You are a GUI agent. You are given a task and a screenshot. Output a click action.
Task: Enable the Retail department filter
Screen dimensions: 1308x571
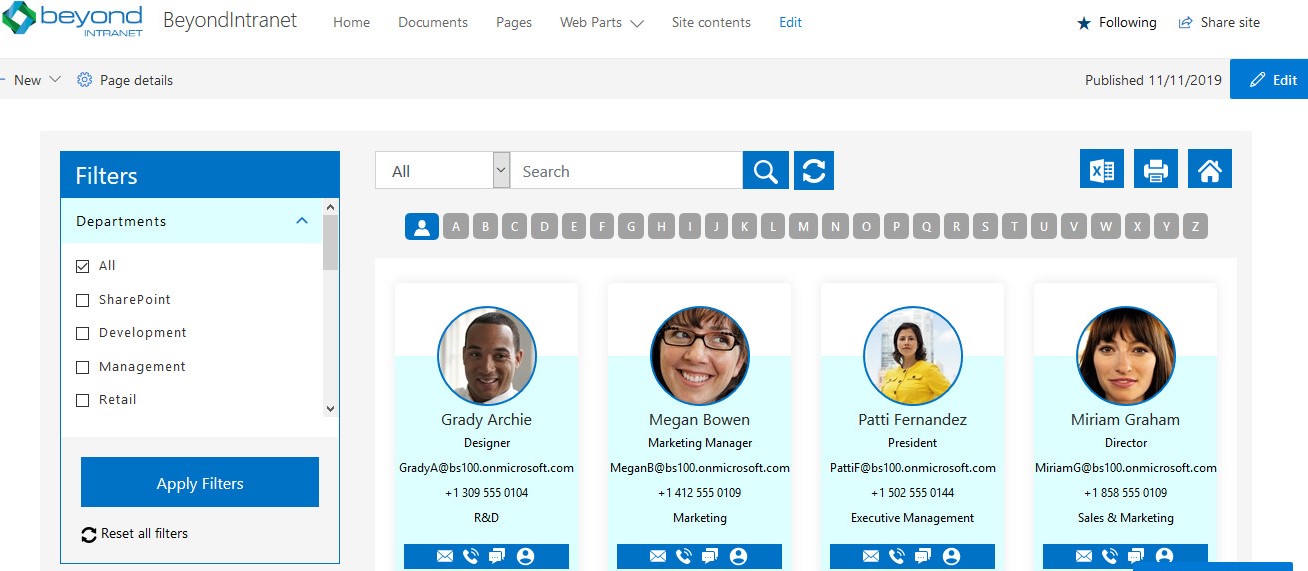(x=83, y=400)
